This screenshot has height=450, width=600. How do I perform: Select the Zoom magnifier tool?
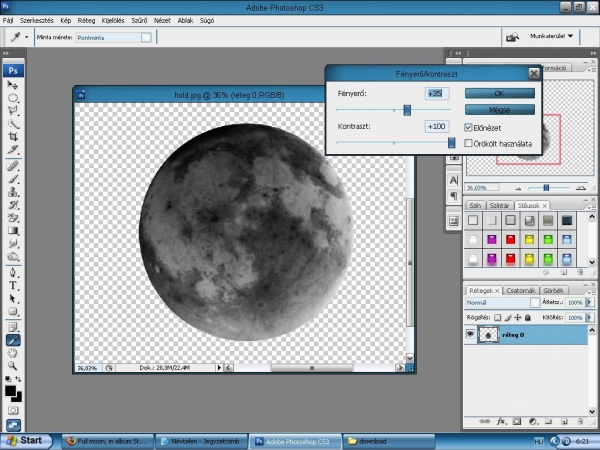click(x=13, y=366)
